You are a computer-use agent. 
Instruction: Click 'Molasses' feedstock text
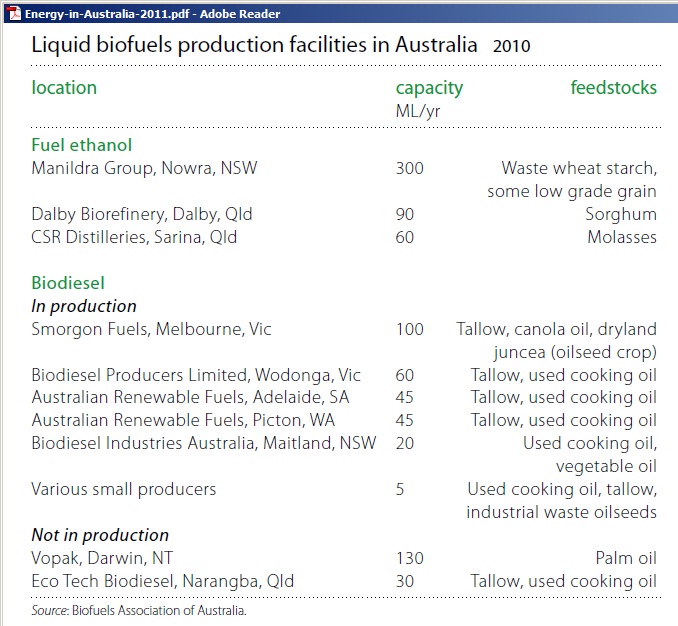(622, 237)
